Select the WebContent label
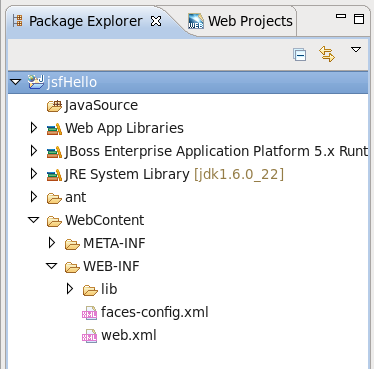 105,220
